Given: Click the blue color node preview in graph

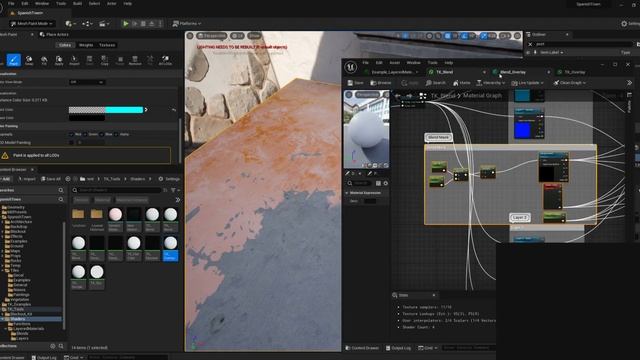Looking at the screenshot, I should pos(522,131).
